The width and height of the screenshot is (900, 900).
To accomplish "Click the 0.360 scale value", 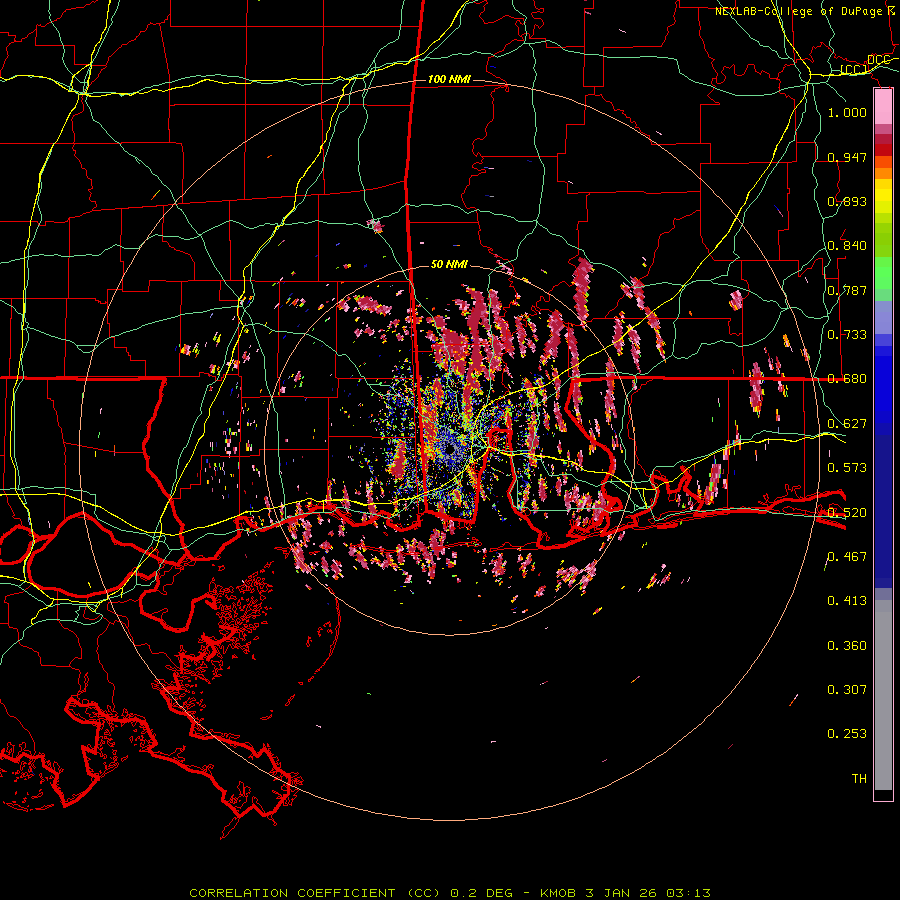I will pyautogui.click(x=847, y=646).
